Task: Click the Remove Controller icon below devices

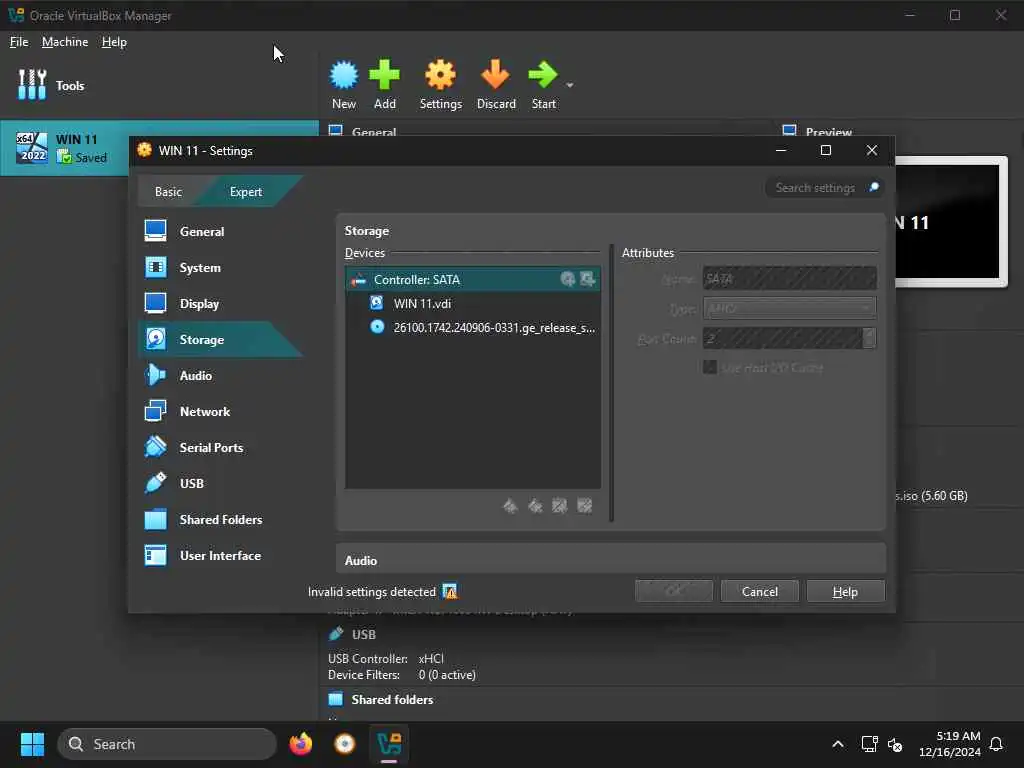Action: 535,505
